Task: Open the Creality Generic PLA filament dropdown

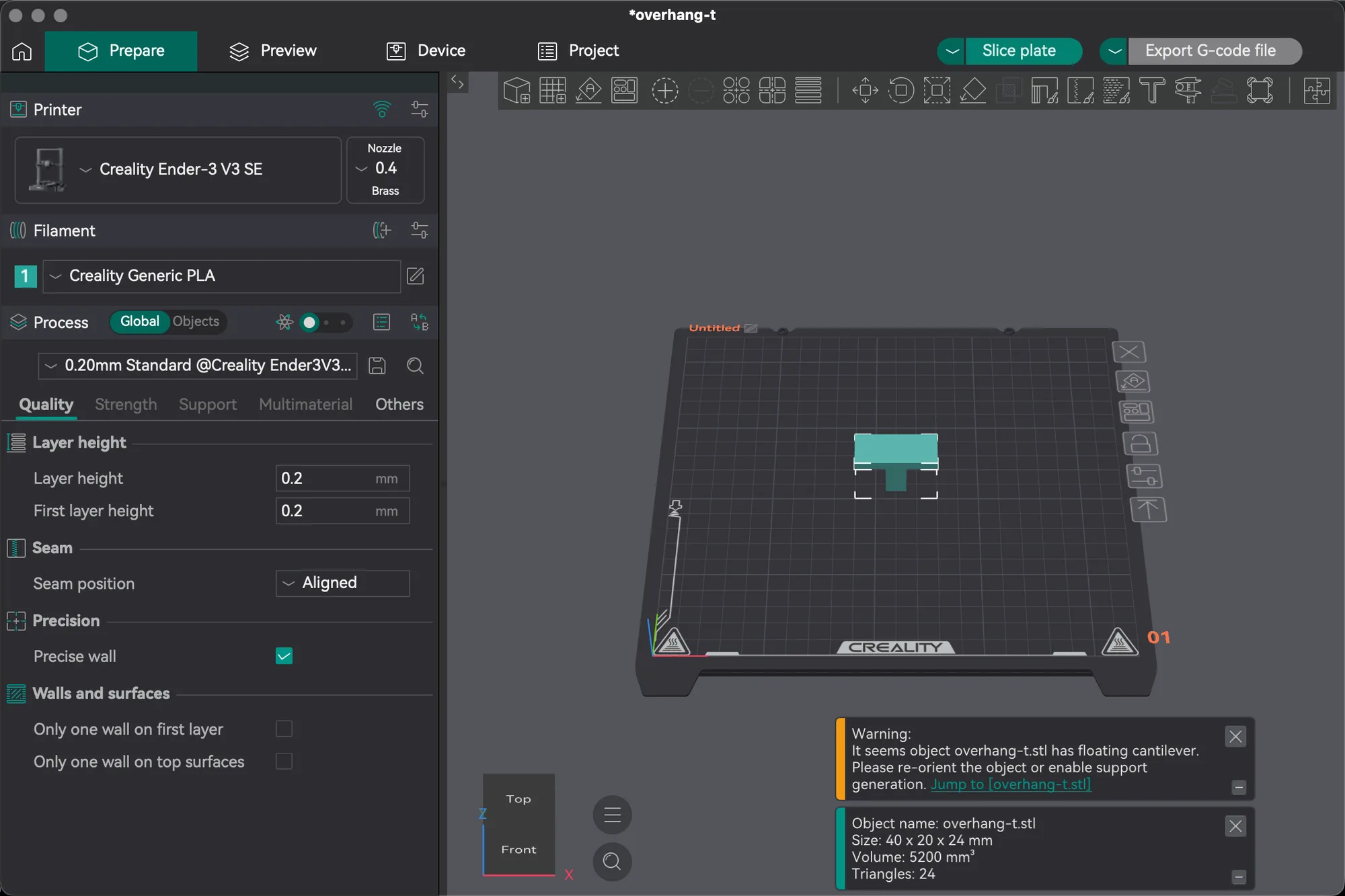Action: coord(222,276)
